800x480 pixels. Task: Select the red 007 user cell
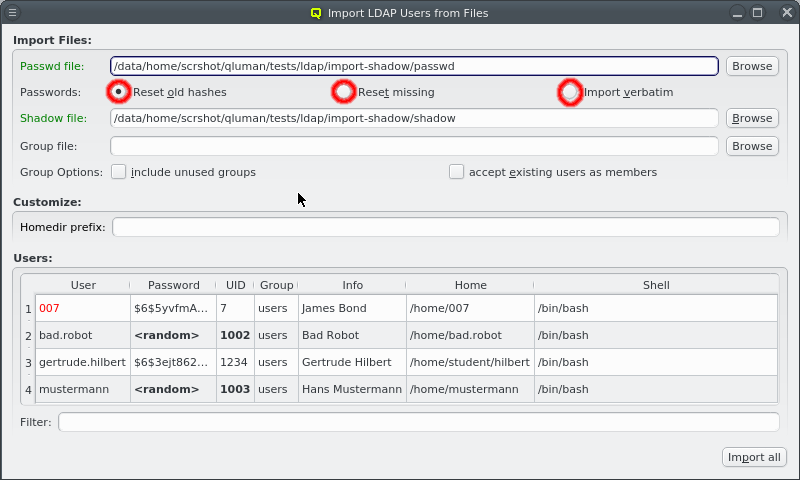[x=83, y=308]
